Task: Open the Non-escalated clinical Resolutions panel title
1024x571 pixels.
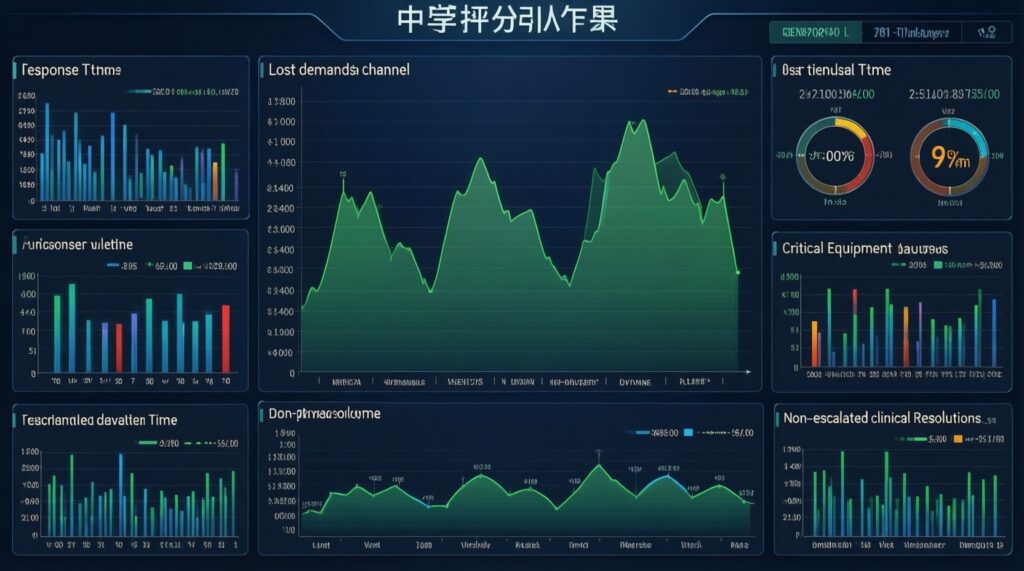Action: tap(883, 418)
